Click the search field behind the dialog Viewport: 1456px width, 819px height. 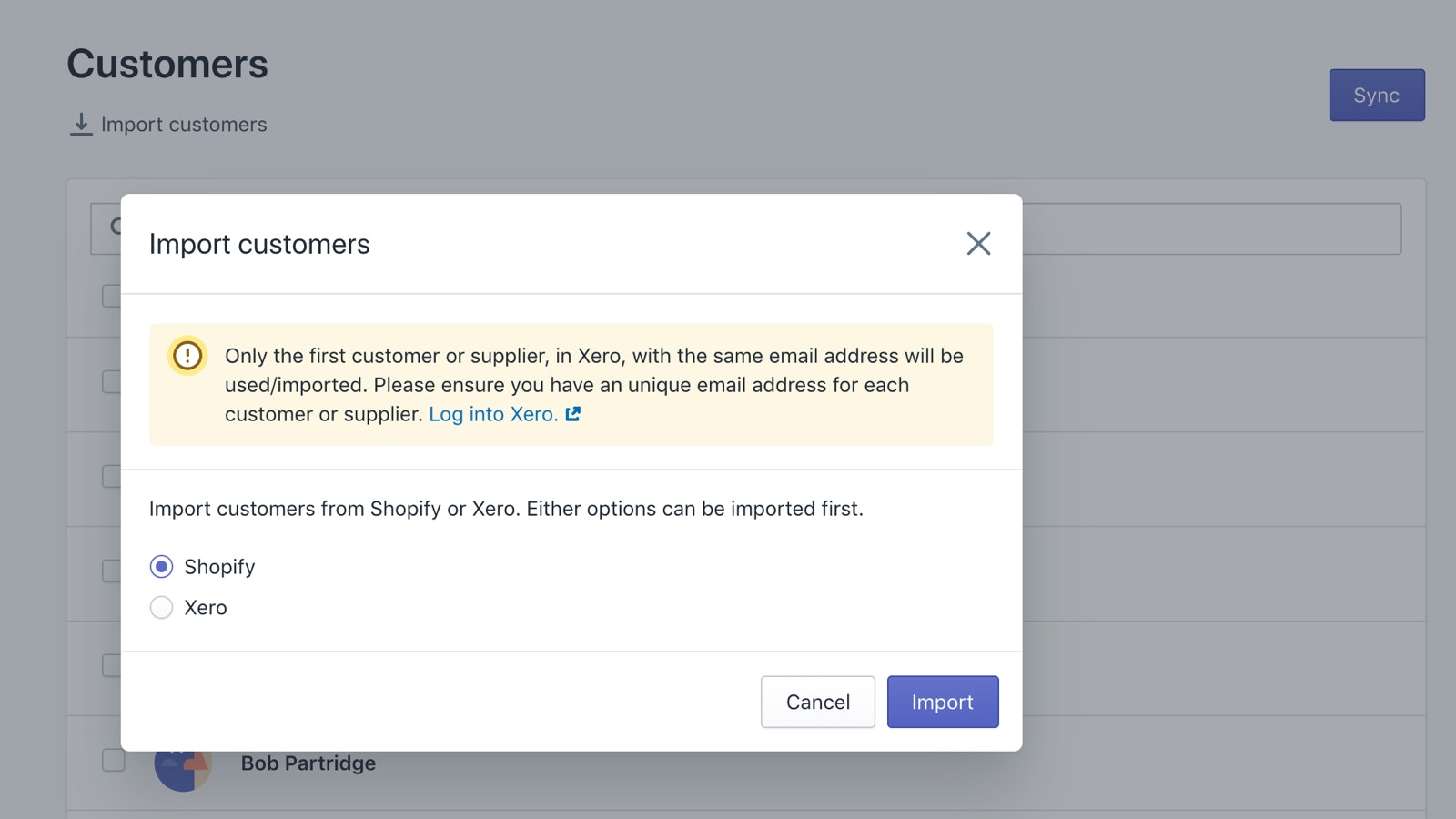click(x=1210, y=228)
